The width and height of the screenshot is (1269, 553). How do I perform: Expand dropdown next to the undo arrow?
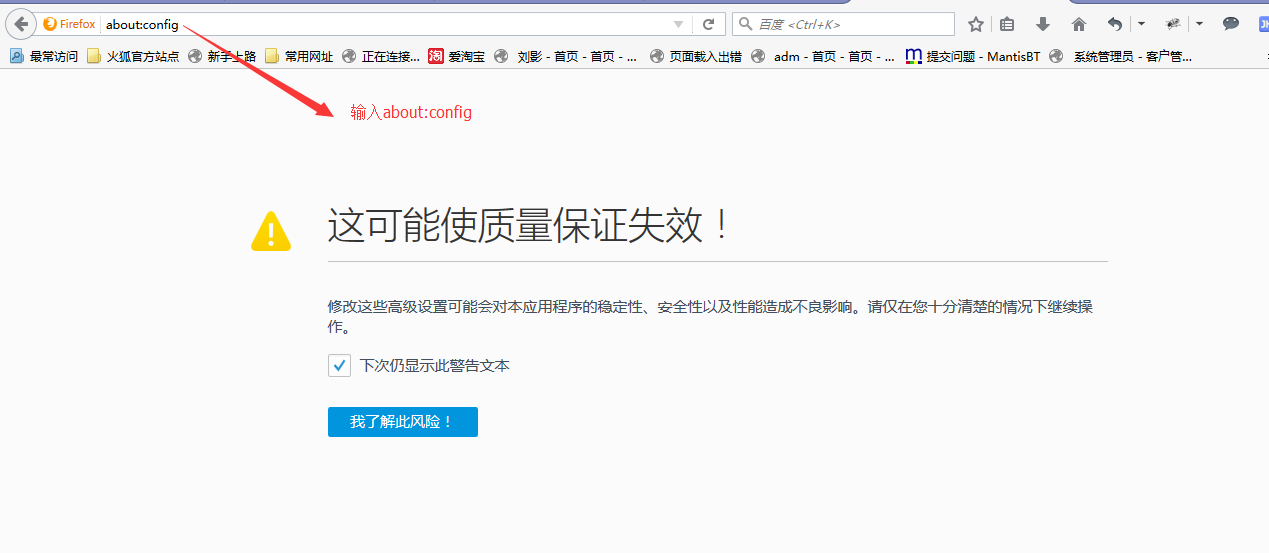(1142, 24)
